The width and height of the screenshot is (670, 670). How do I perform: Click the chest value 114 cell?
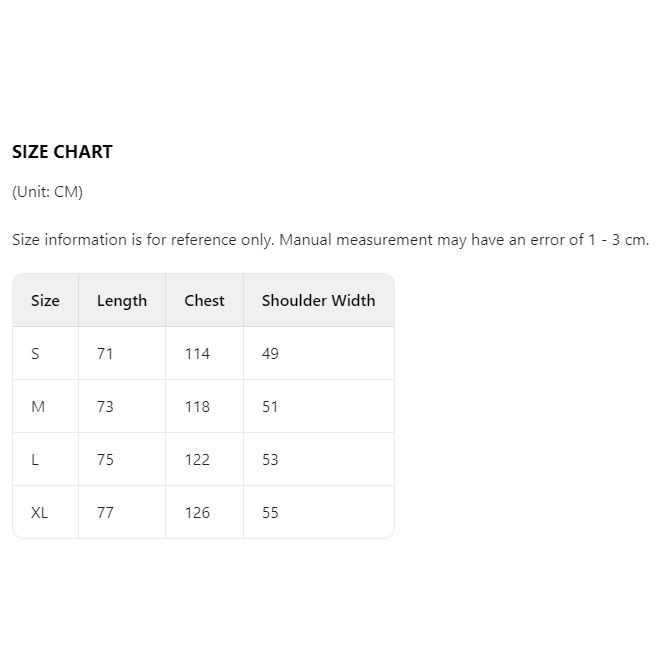pos(197,353)
